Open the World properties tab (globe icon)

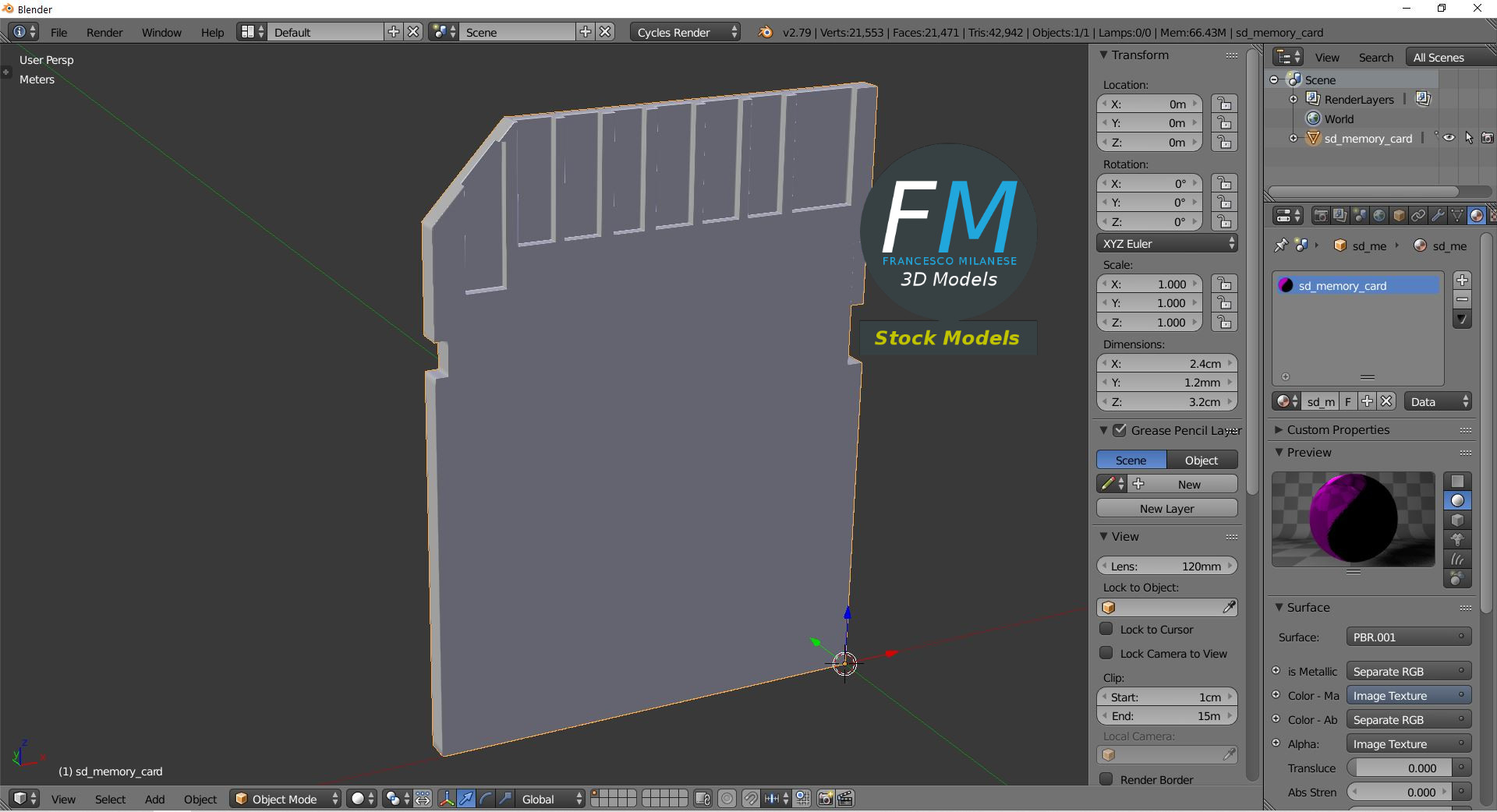pyautogui.click(x=1379, y=216)
